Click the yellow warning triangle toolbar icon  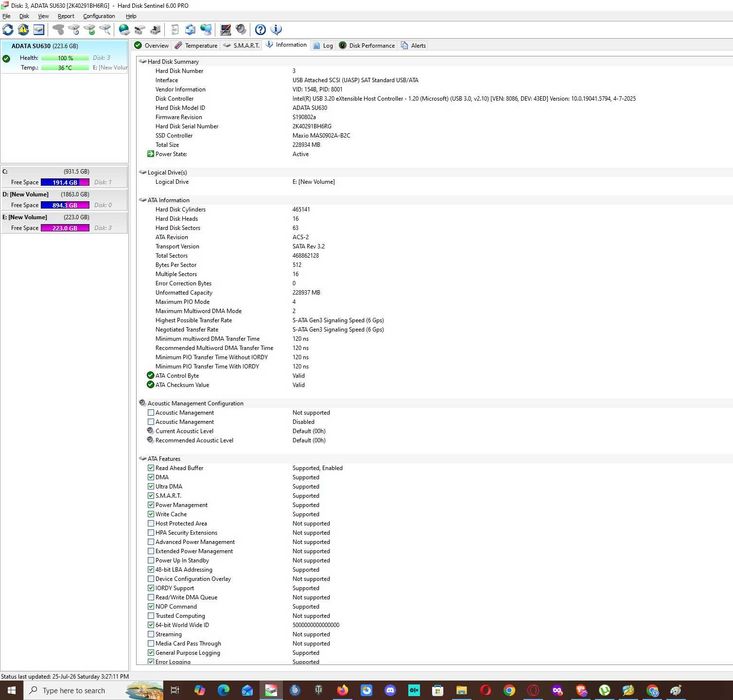pyautogui.click(x=23, y=30)
